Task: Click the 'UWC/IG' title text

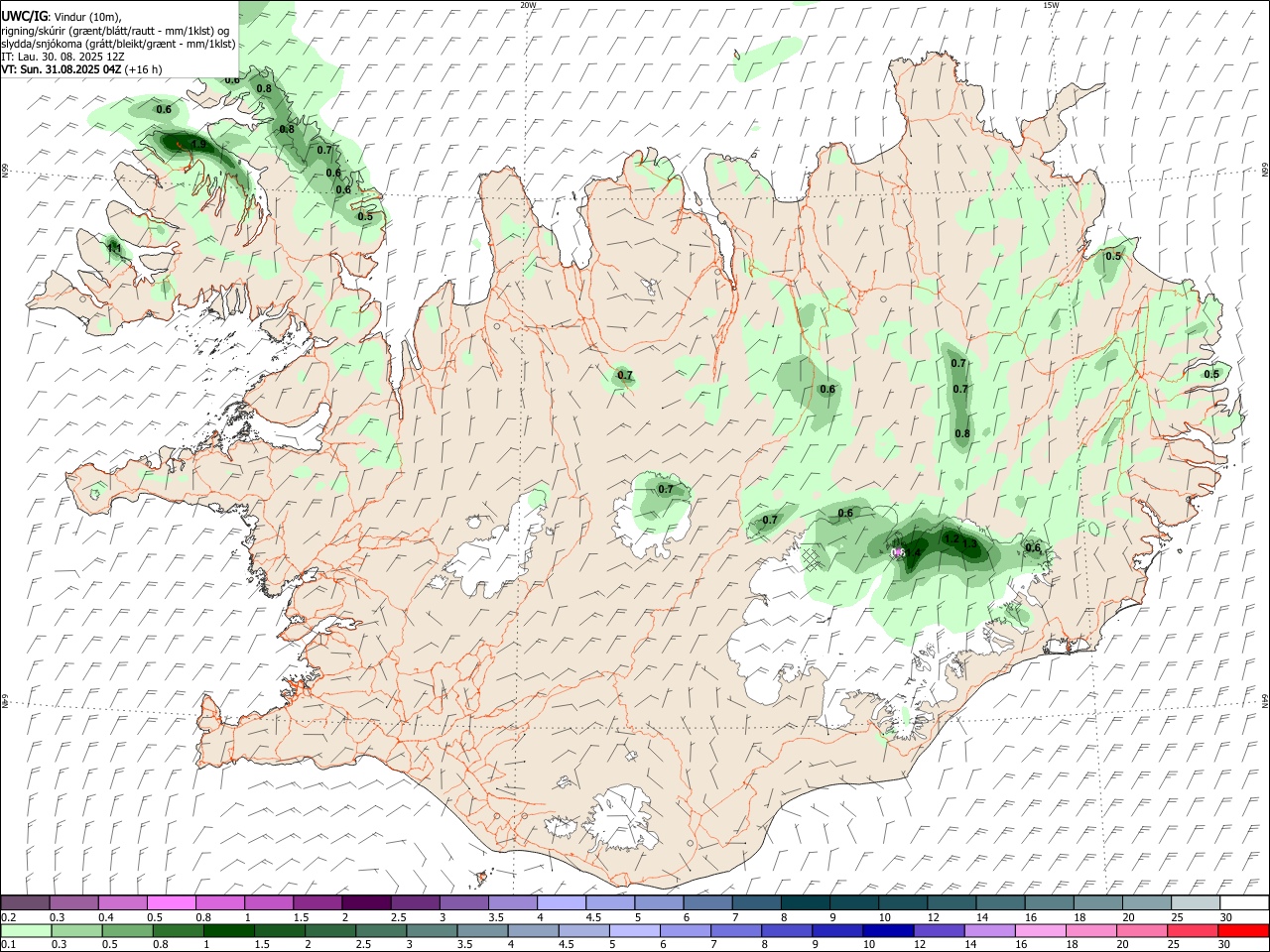Action: [24, 16]
